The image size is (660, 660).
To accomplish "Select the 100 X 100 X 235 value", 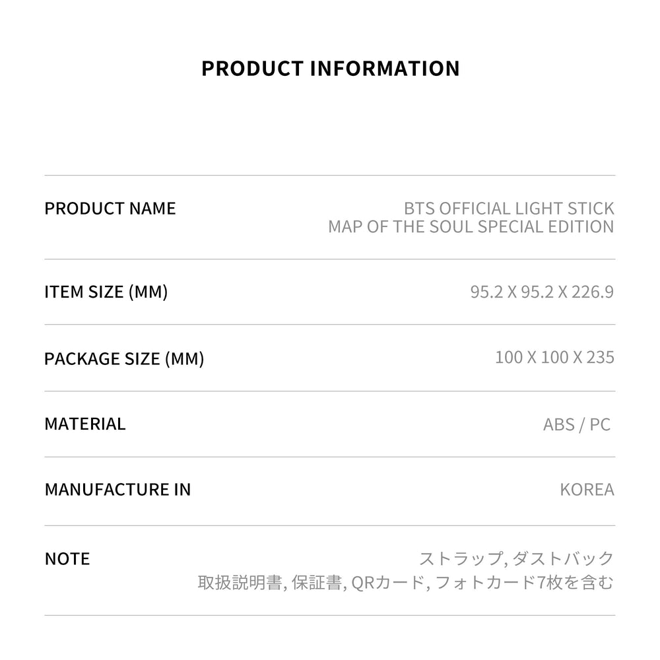I will 554,357.
